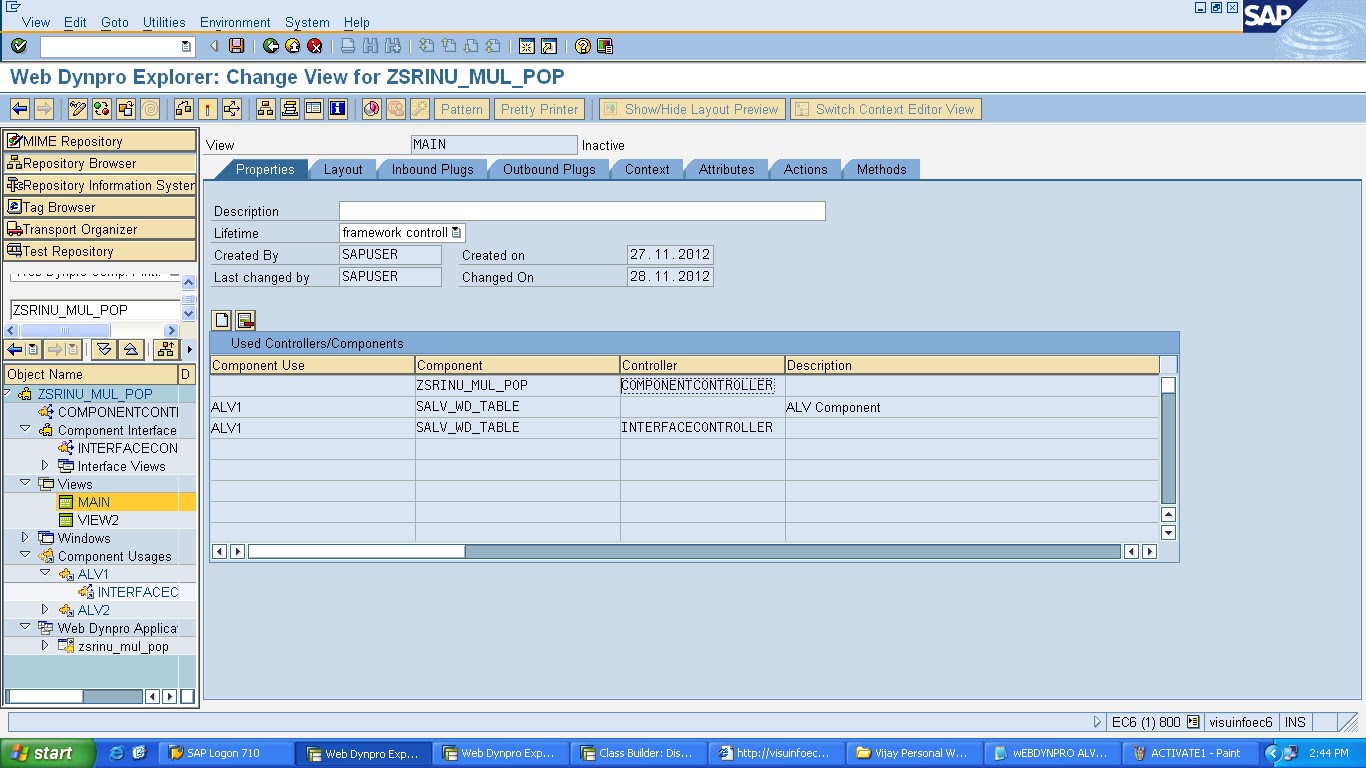
Task: Click the Pretty Printer button
Action: (x=540, y=109)
